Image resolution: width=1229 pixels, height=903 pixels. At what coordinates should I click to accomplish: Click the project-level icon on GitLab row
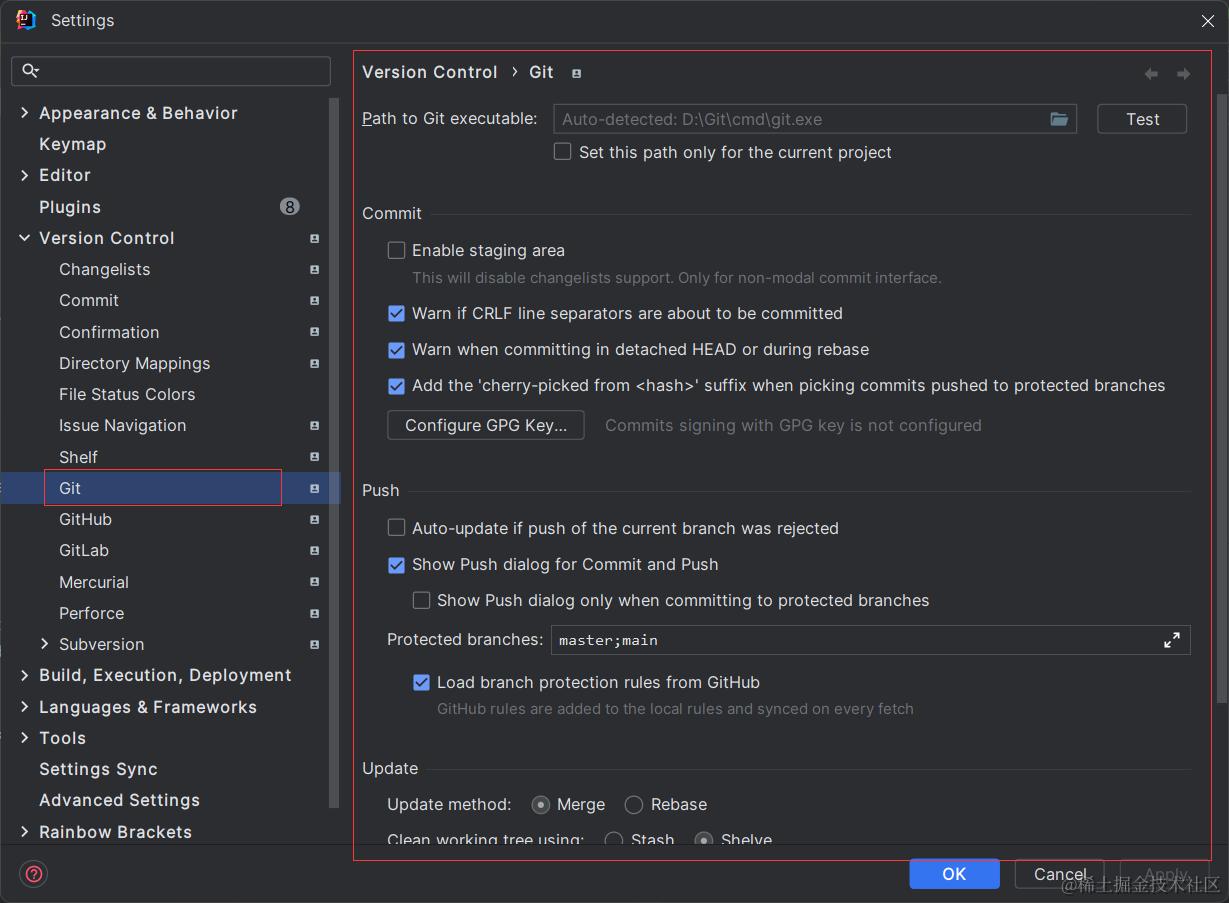[314, 550]
